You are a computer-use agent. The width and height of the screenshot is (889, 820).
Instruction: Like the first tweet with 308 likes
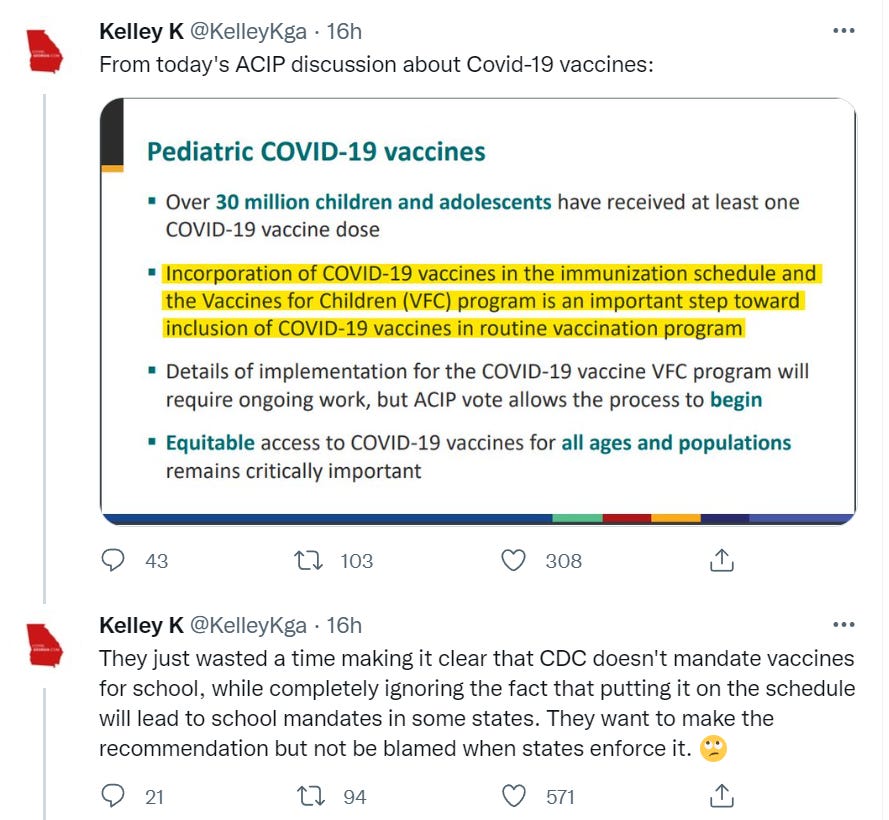click(514, 561)
